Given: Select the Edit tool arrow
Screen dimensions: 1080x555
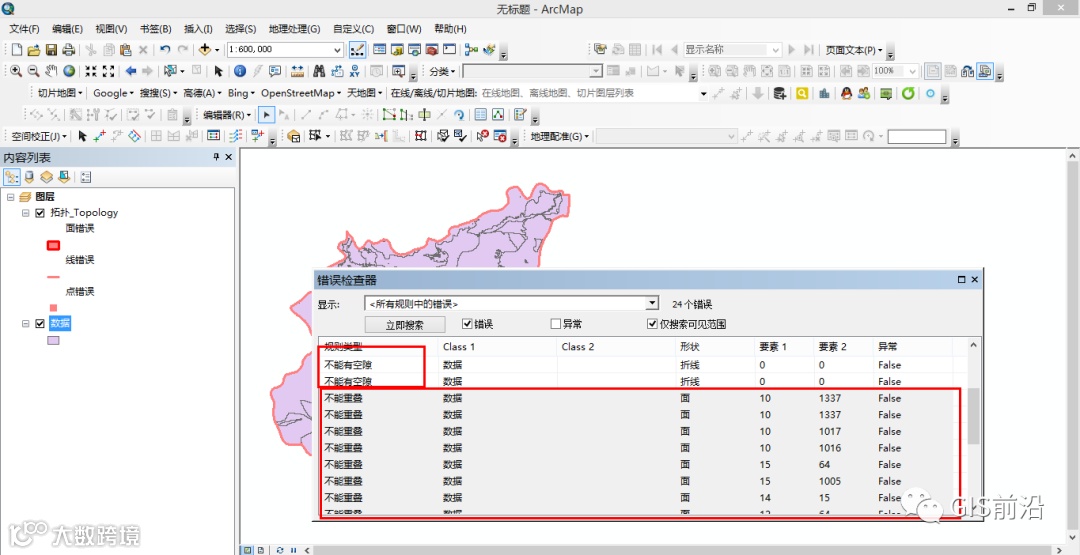Looking at the screenshot, I should [267, 115].
